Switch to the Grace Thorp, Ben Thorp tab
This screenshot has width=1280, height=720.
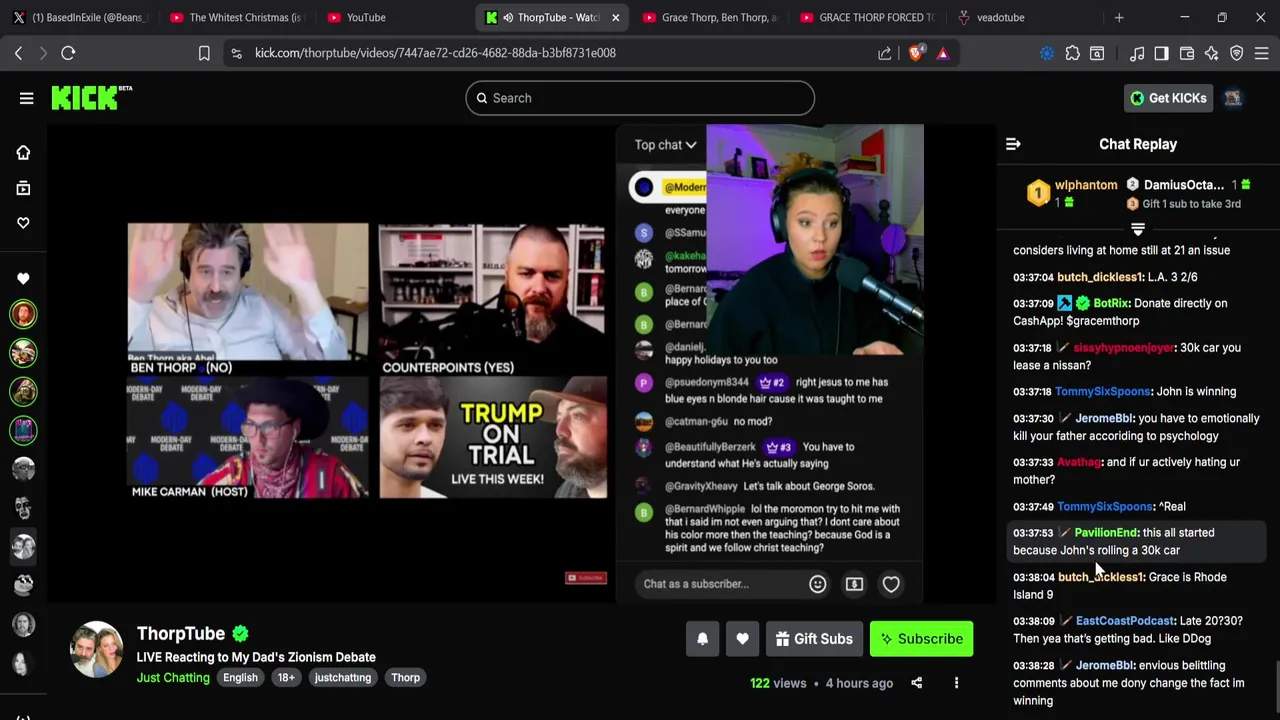710,17
